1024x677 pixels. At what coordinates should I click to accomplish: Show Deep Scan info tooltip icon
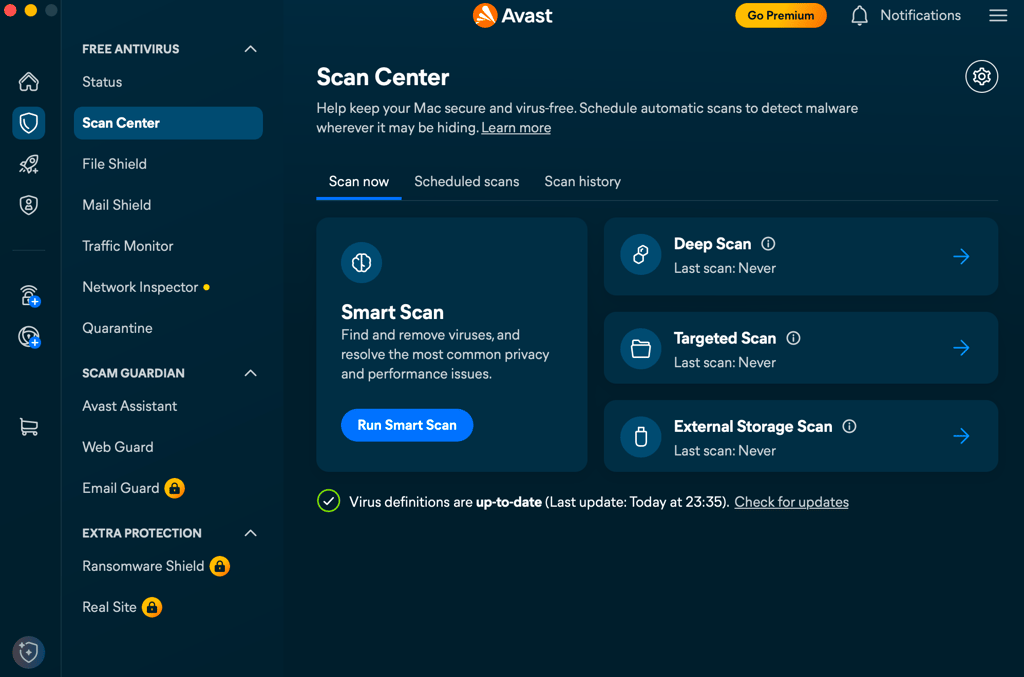768,244
